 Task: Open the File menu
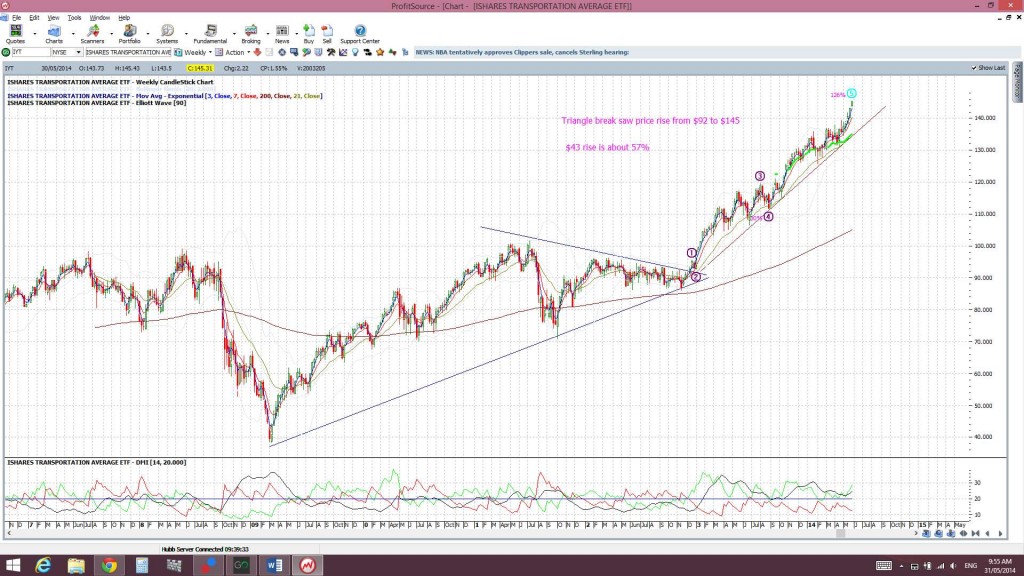click(16, 18)
